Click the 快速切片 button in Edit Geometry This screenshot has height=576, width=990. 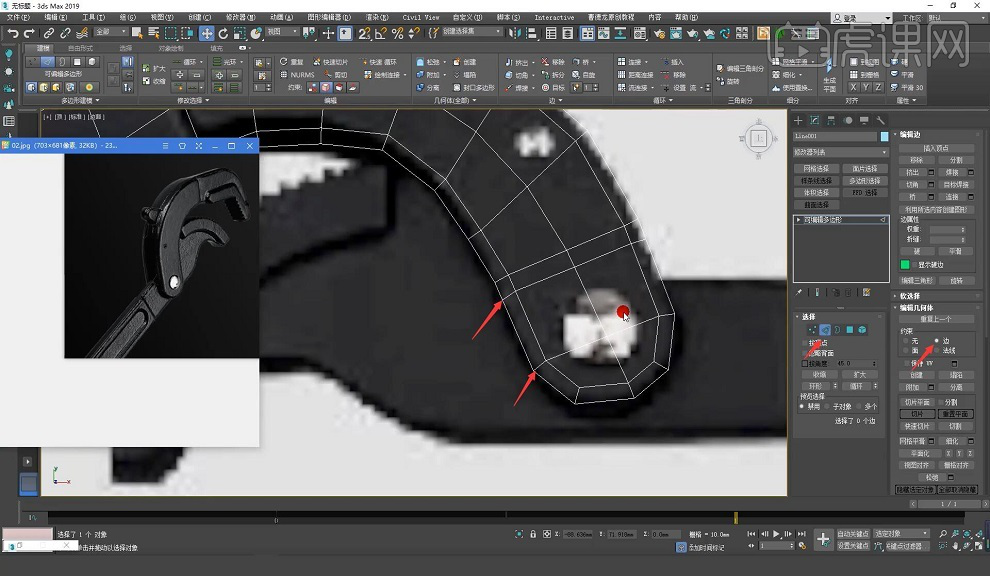click(x=917, y=426)
